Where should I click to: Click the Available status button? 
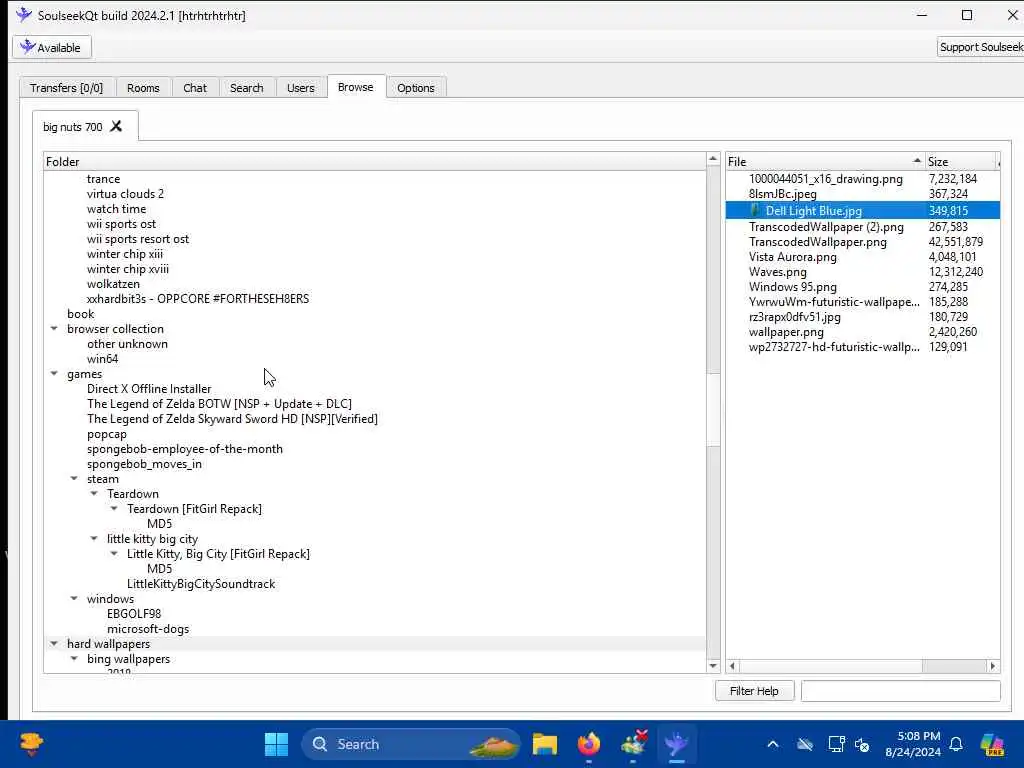pyautogui.click(x=52, y=47)
